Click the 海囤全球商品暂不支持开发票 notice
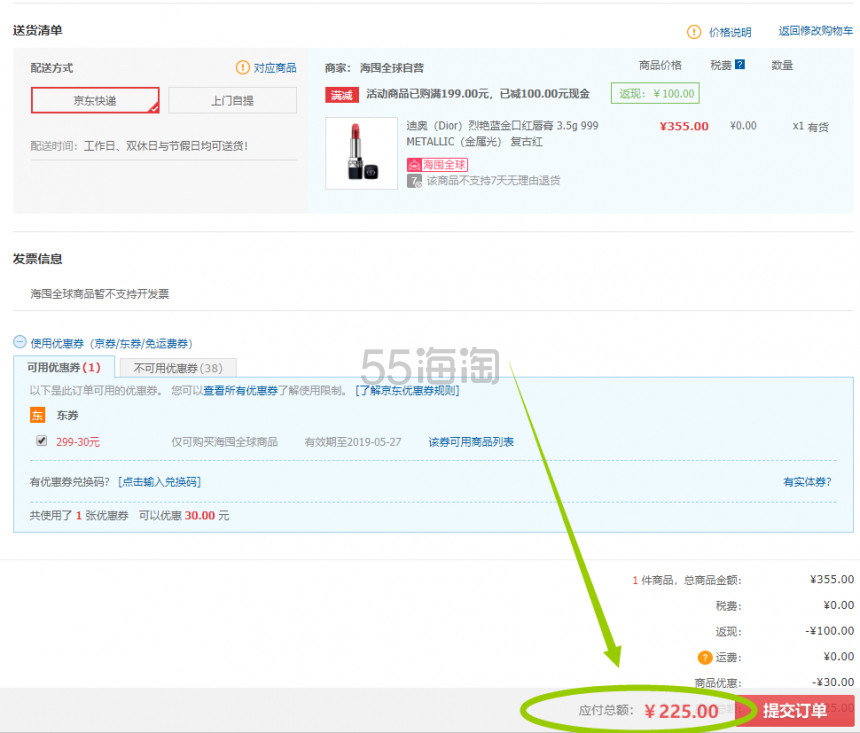 (x=99, y=294)
